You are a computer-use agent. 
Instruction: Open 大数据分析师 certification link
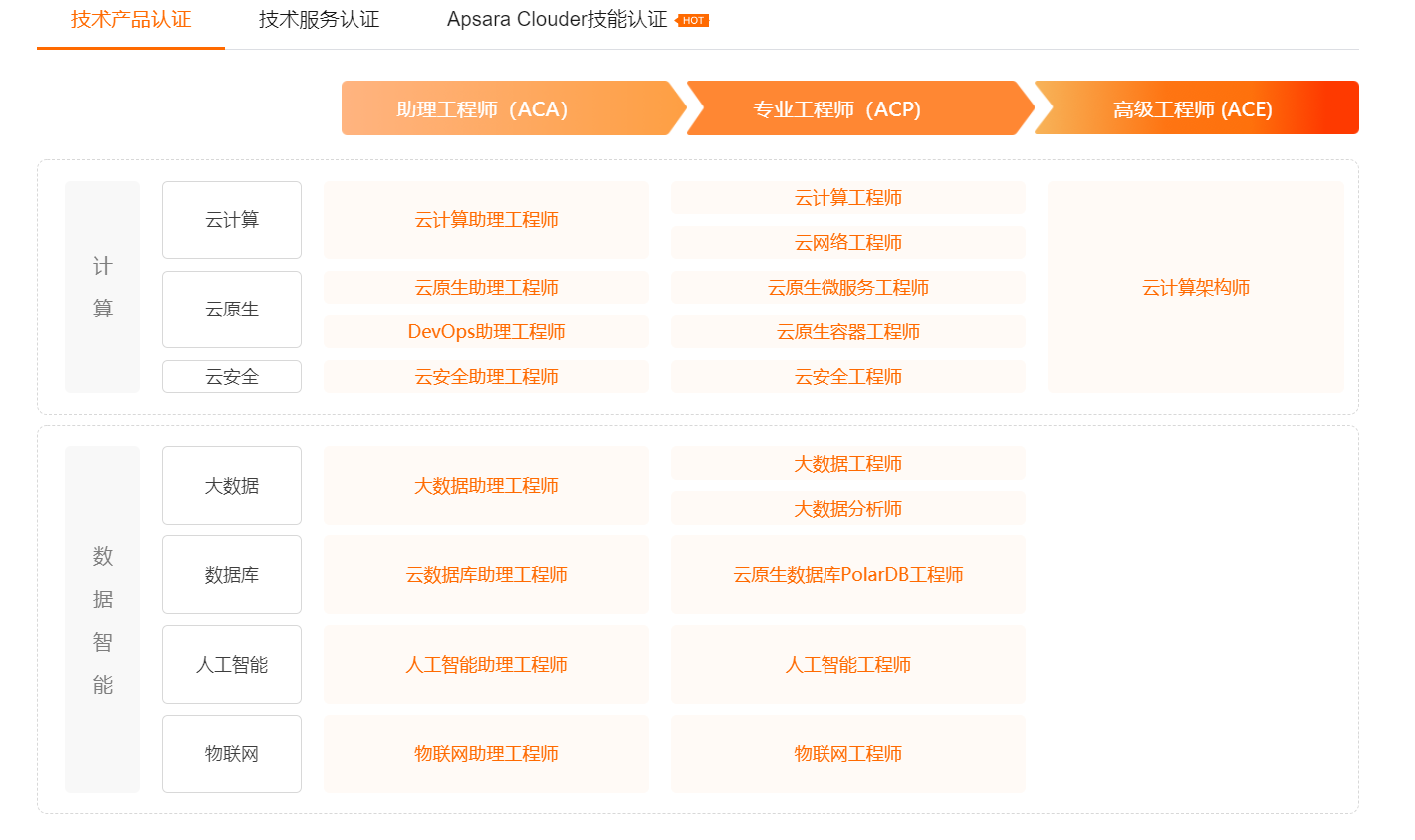(x=848, y=509)
